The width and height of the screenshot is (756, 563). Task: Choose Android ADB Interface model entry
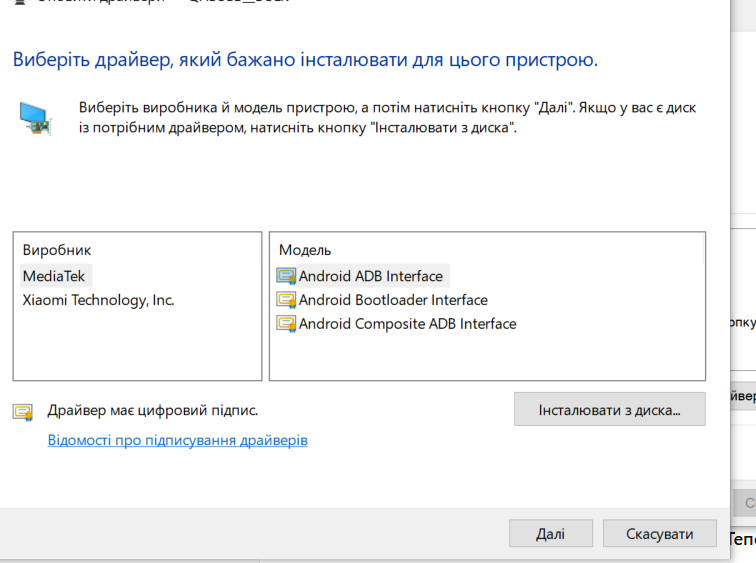[x=370, y=276]
